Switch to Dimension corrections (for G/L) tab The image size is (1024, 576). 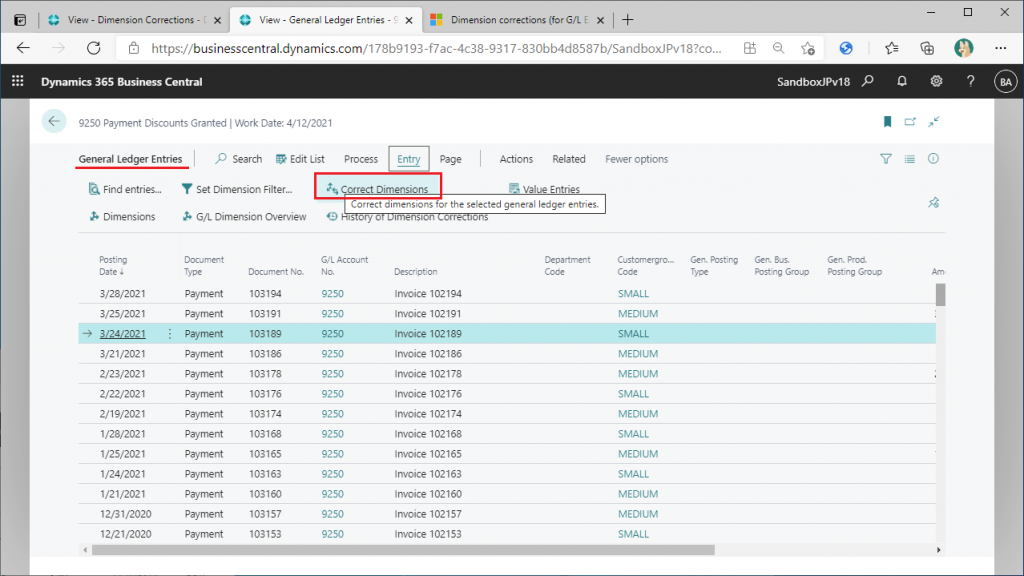pos(516,20)
